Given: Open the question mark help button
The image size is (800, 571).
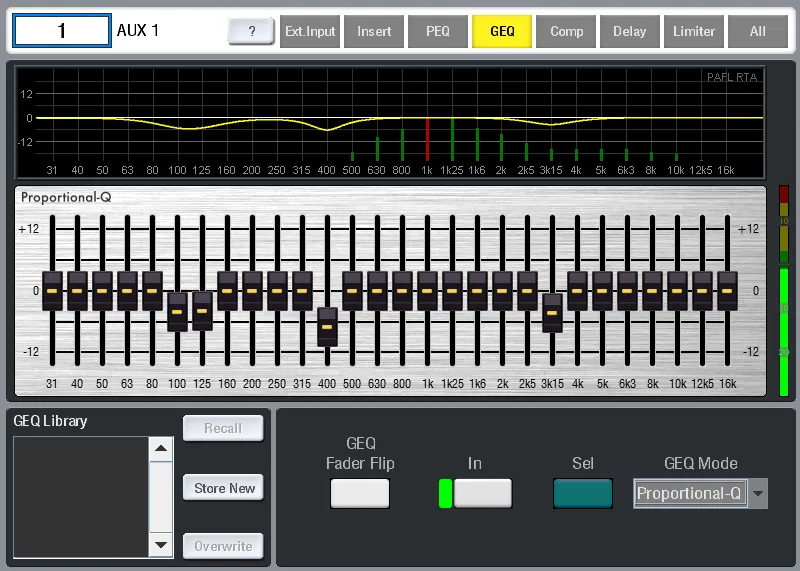Looking at the screenshot, I should click(x=251, y=31).
